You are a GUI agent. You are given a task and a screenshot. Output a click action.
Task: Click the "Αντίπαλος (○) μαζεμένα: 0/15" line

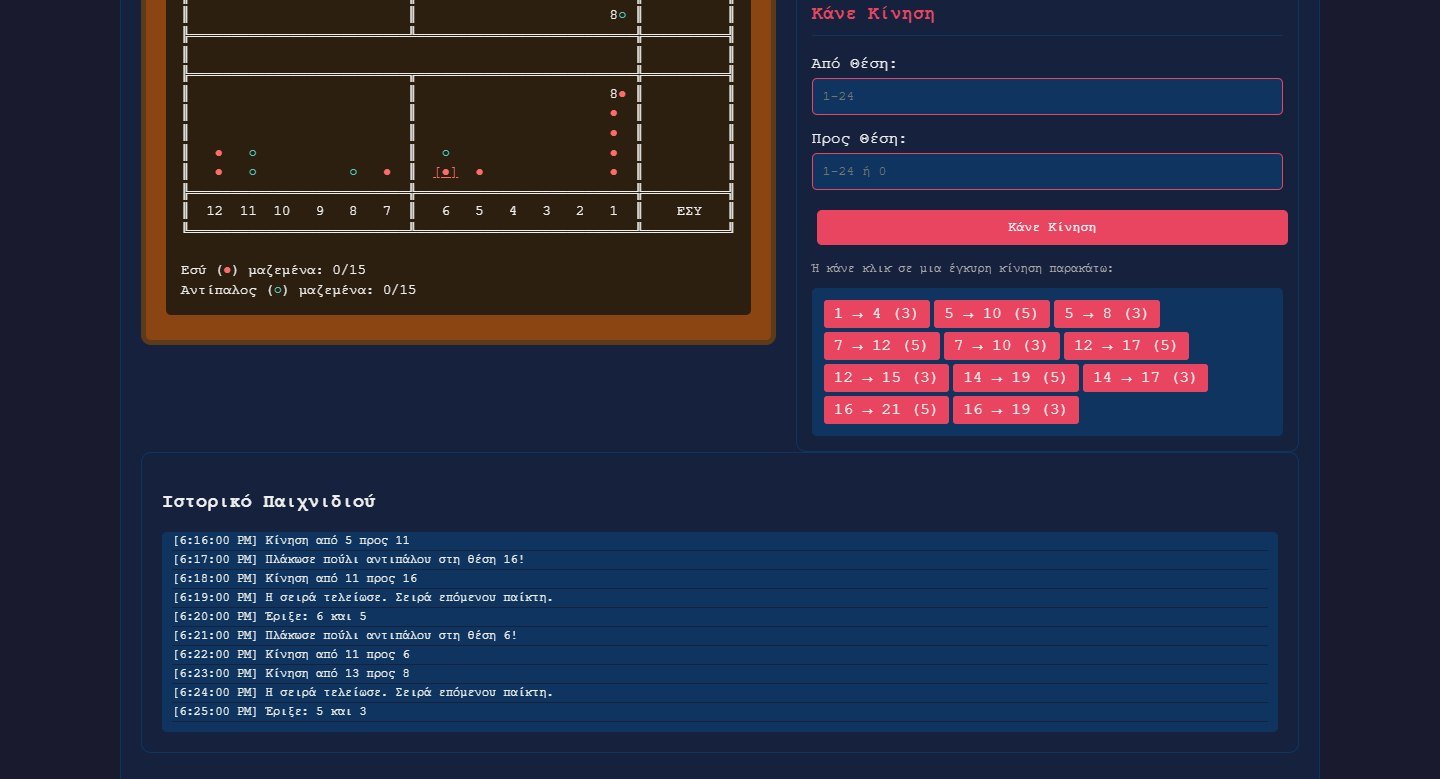(x=298, y=290)
